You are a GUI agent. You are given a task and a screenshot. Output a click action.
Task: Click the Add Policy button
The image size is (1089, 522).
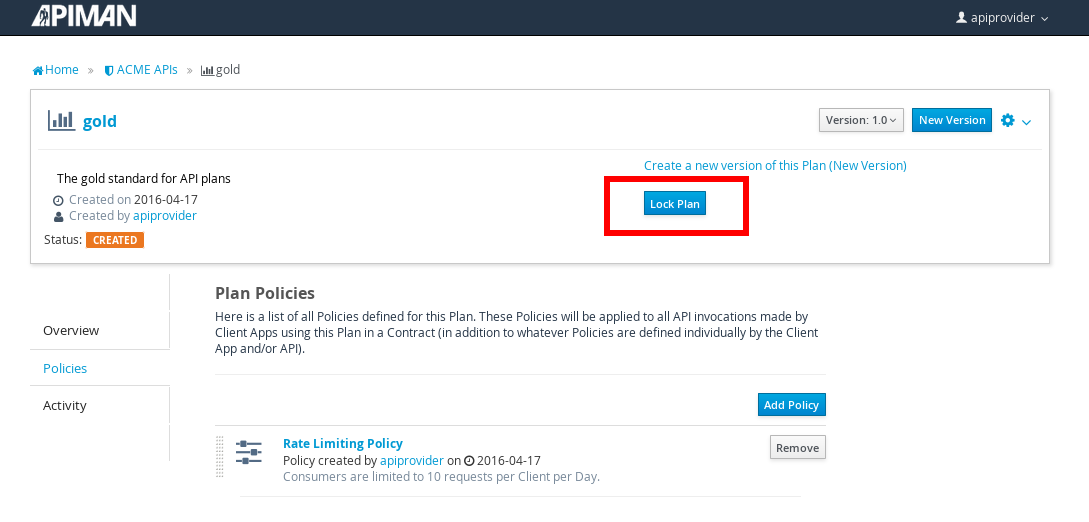pos(791,405)
